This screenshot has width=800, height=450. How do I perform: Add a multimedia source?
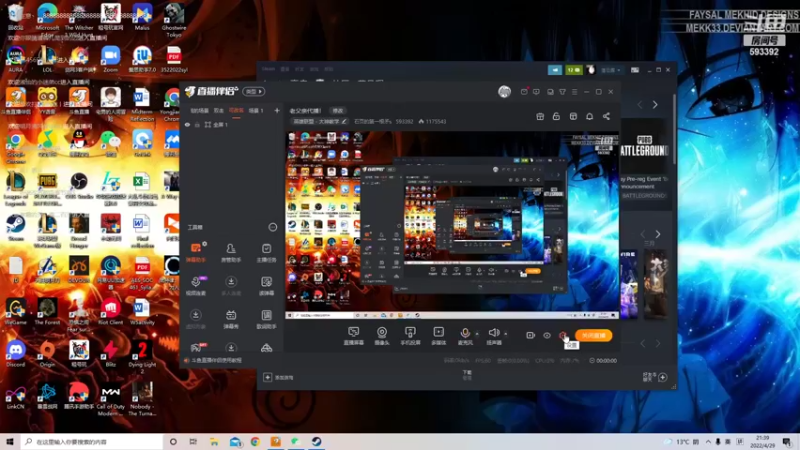pyautogui.click(x=438, y=336)
